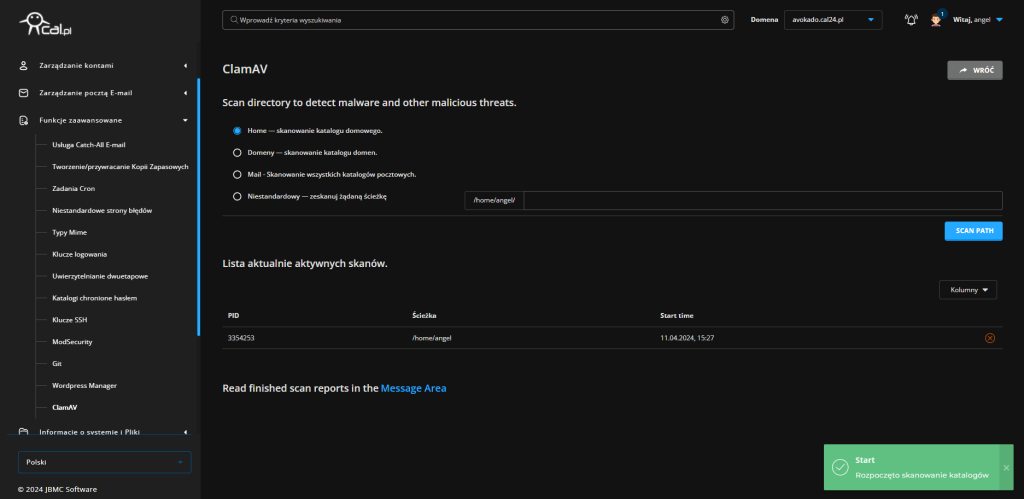Click the folder icon for Informacje o systemie

pyautogui.click(x=24, y=431)
